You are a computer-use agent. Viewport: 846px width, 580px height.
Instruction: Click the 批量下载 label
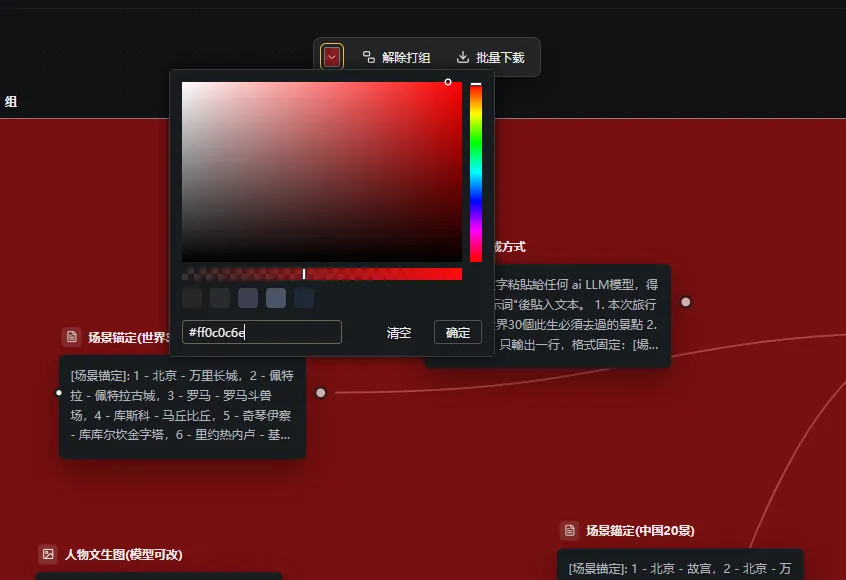click(500, 57)
